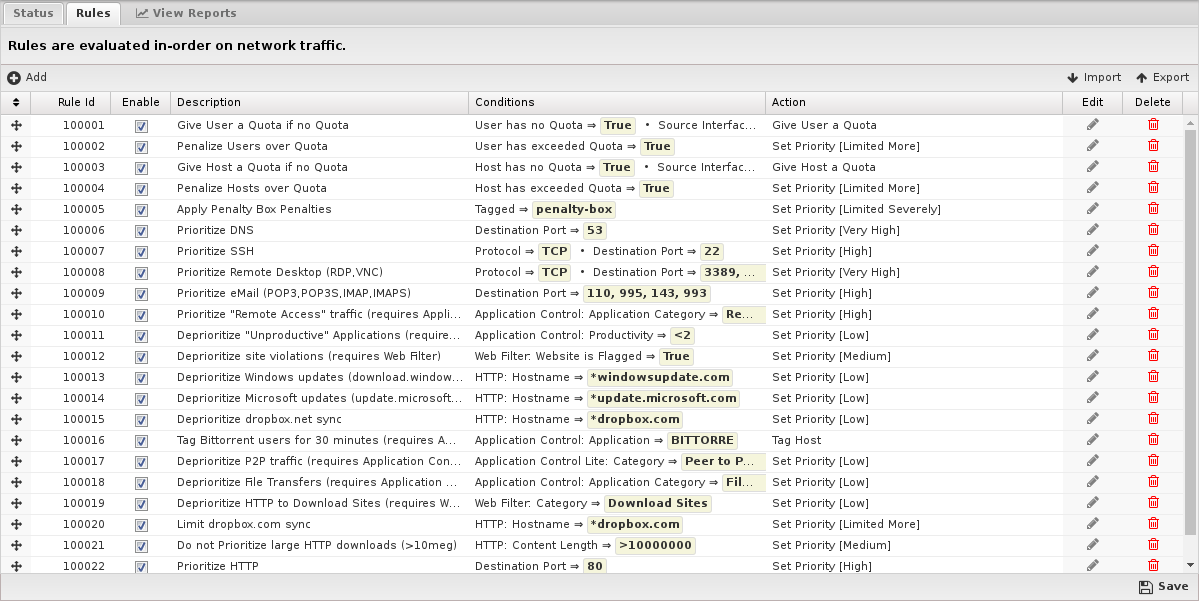Delete the Prioritize SSH rule
The width and height of the screenshot is (1199, 601).
[x=1152, y=250]
